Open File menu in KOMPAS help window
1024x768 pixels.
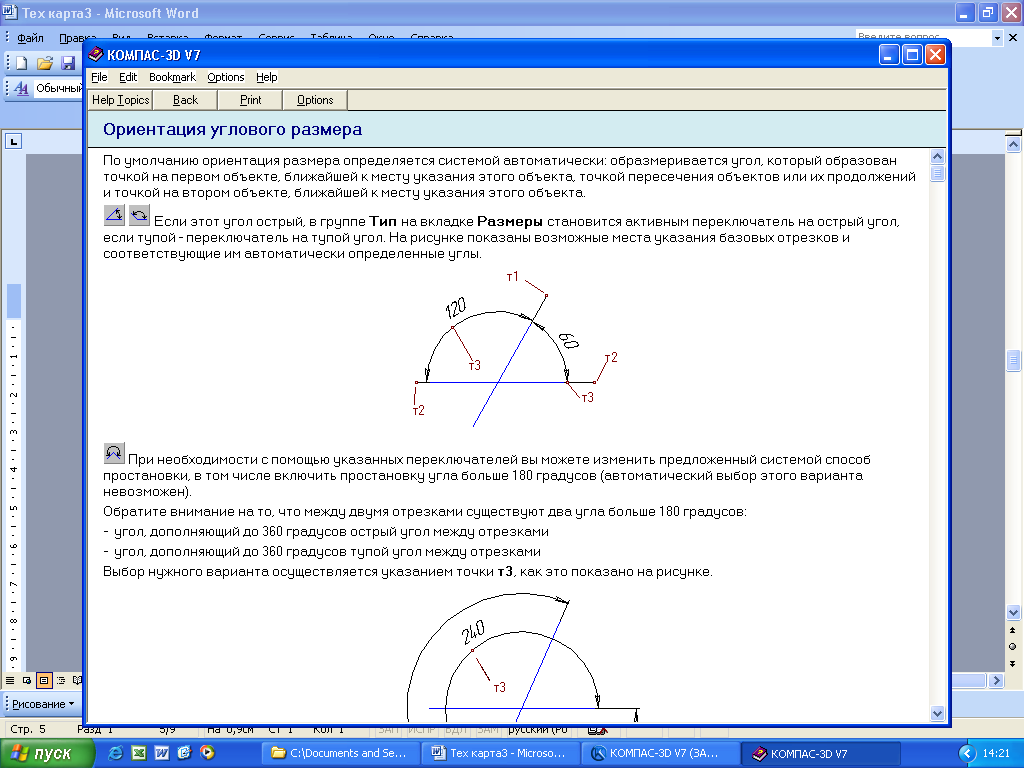[99, 77]
